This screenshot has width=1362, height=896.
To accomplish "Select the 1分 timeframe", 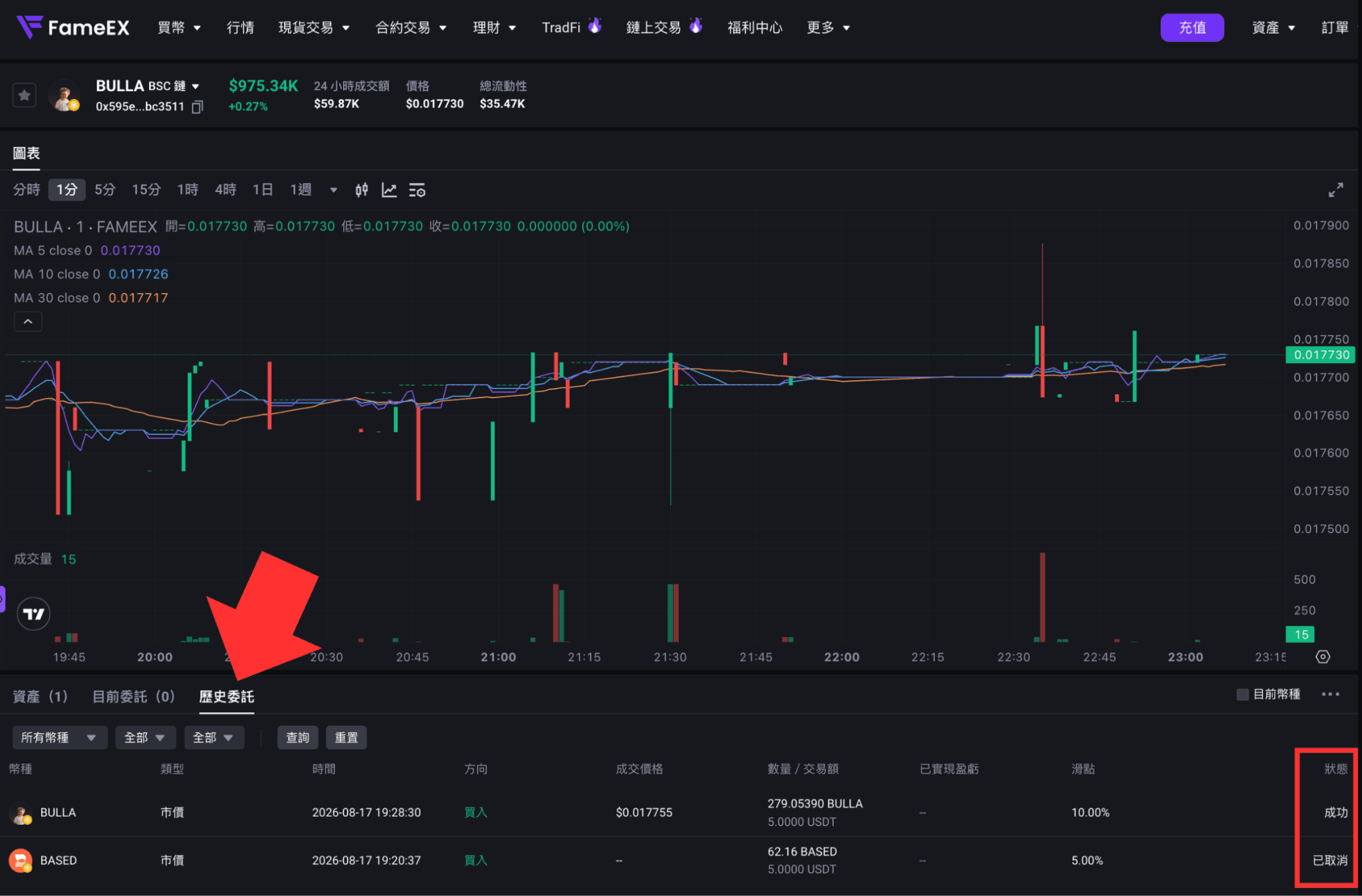I will 67,190.
